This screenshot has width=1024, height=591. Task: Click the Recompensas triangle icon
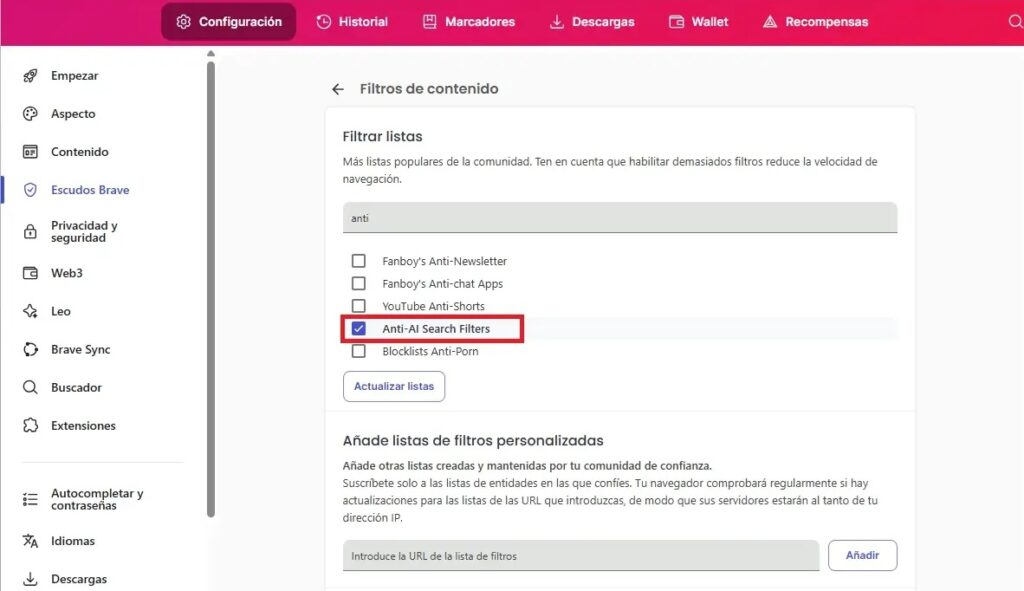770,22
